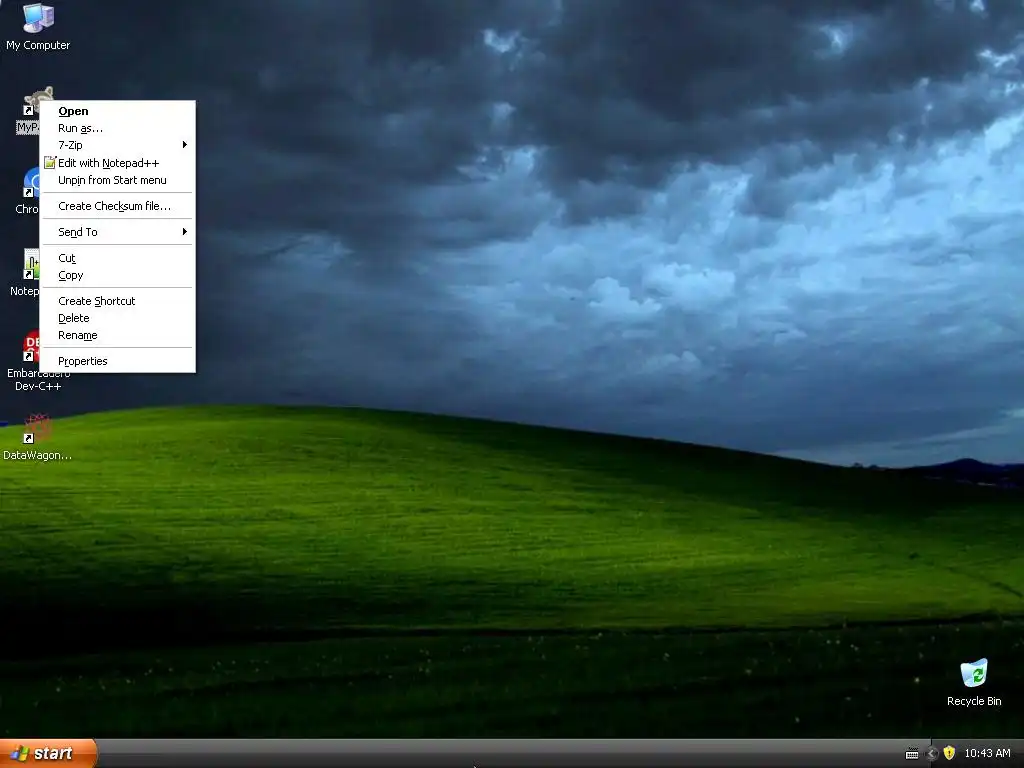Expand the 7-Zip submenu
The image size is (1024, 768).
point(118,145)
